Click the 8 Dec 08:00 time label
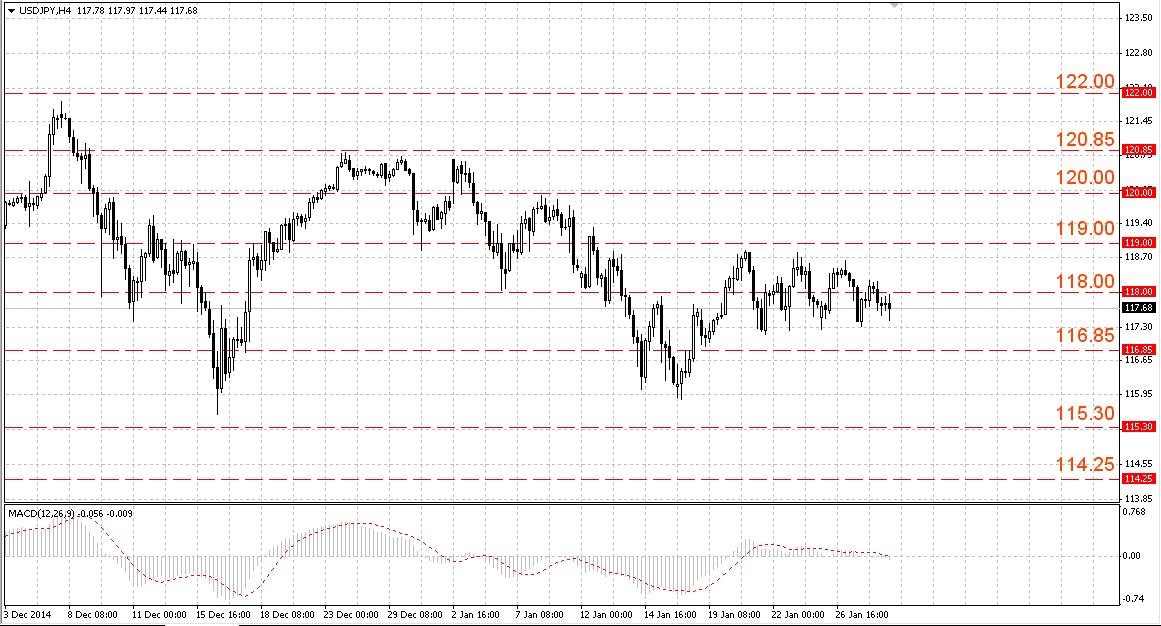This screenshot has height=626, width=1161. click(x=93, y=615)
